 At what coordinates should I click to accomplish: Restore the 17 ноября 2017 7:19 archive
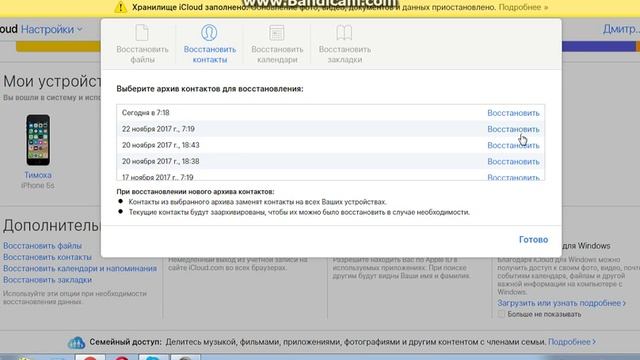(513, 177)
